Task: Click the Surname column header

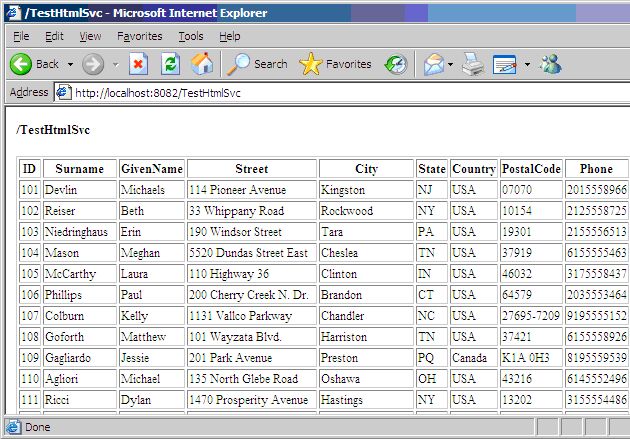Action: click(80, 169)
